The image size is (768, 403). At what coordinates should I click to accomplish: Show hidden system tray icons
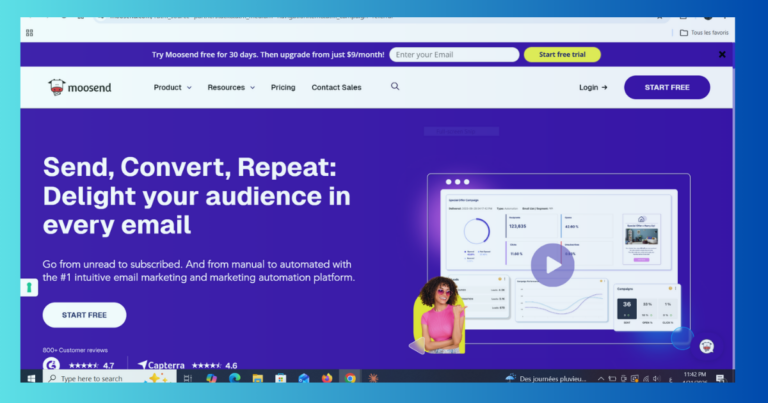tap(600, 379)
